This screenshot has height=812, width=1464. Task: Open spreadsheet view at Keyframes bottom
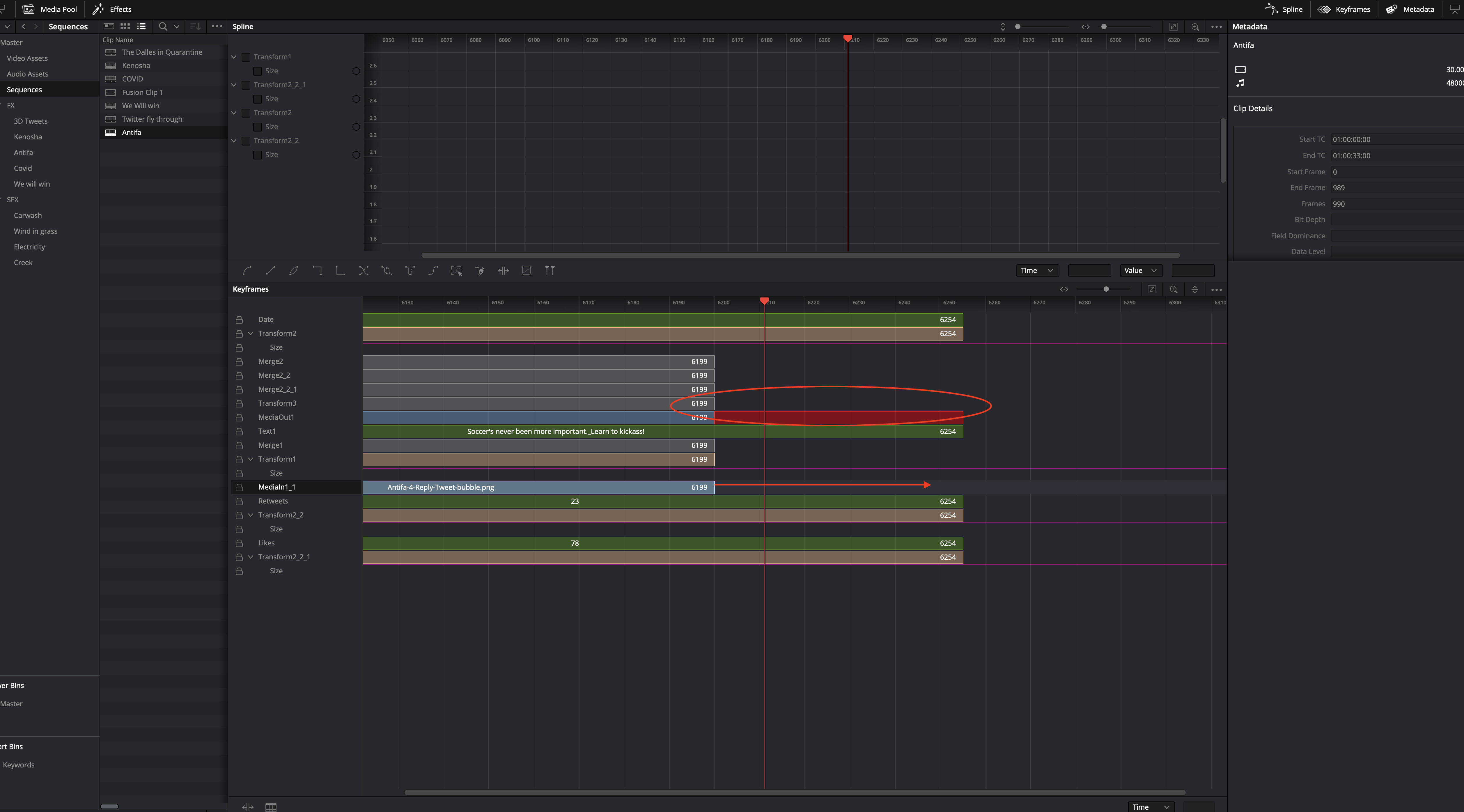coord(271,807)
